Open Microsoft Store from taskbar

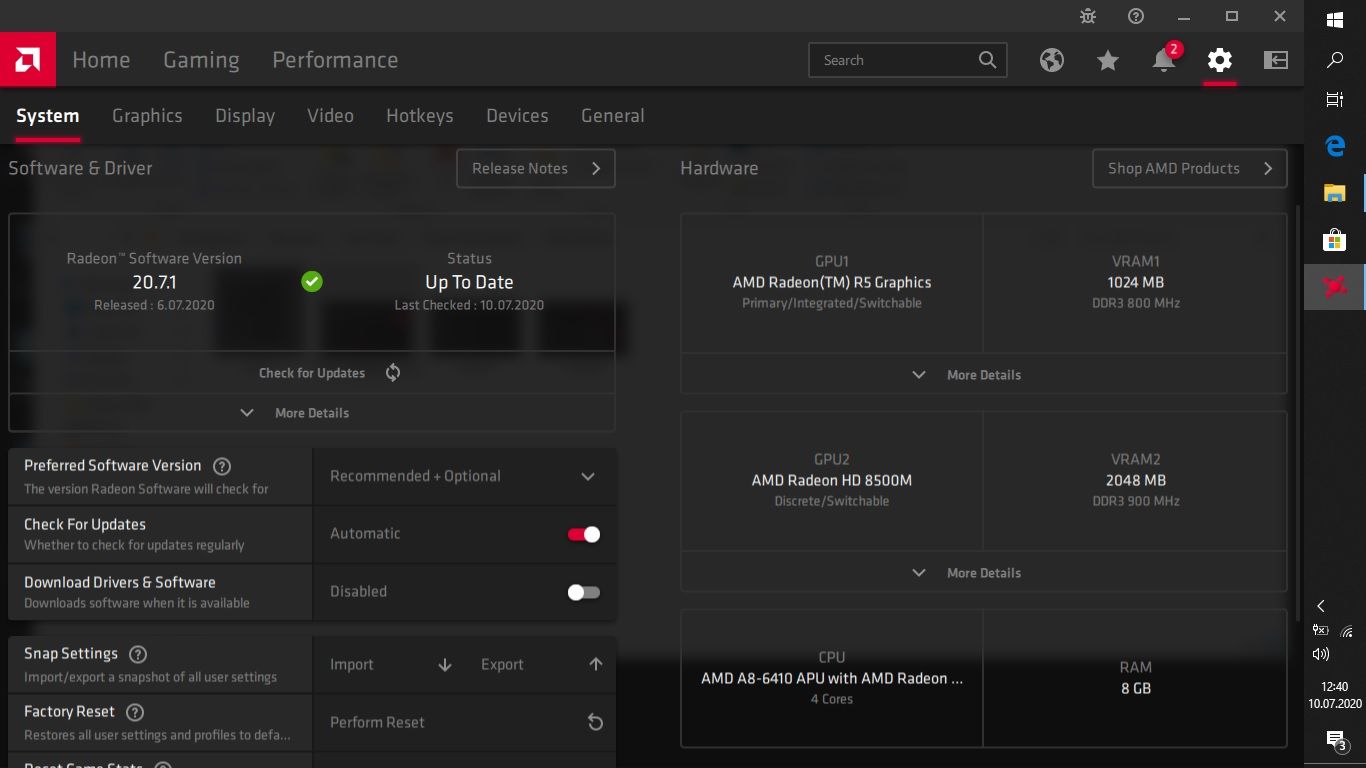pos(1335,240)
